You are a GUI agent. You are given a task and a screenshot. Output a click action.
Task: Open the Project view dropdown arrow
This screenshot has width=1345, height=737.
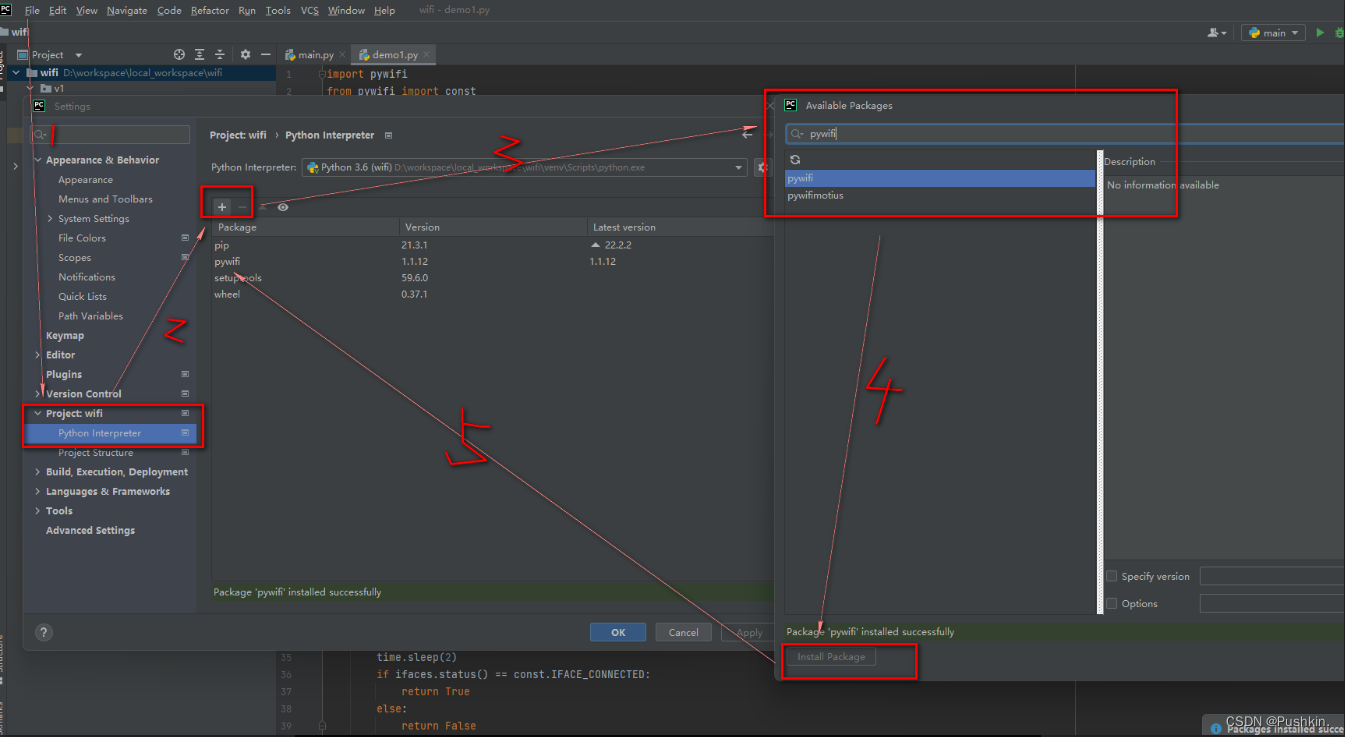click(x=79, y=55)
